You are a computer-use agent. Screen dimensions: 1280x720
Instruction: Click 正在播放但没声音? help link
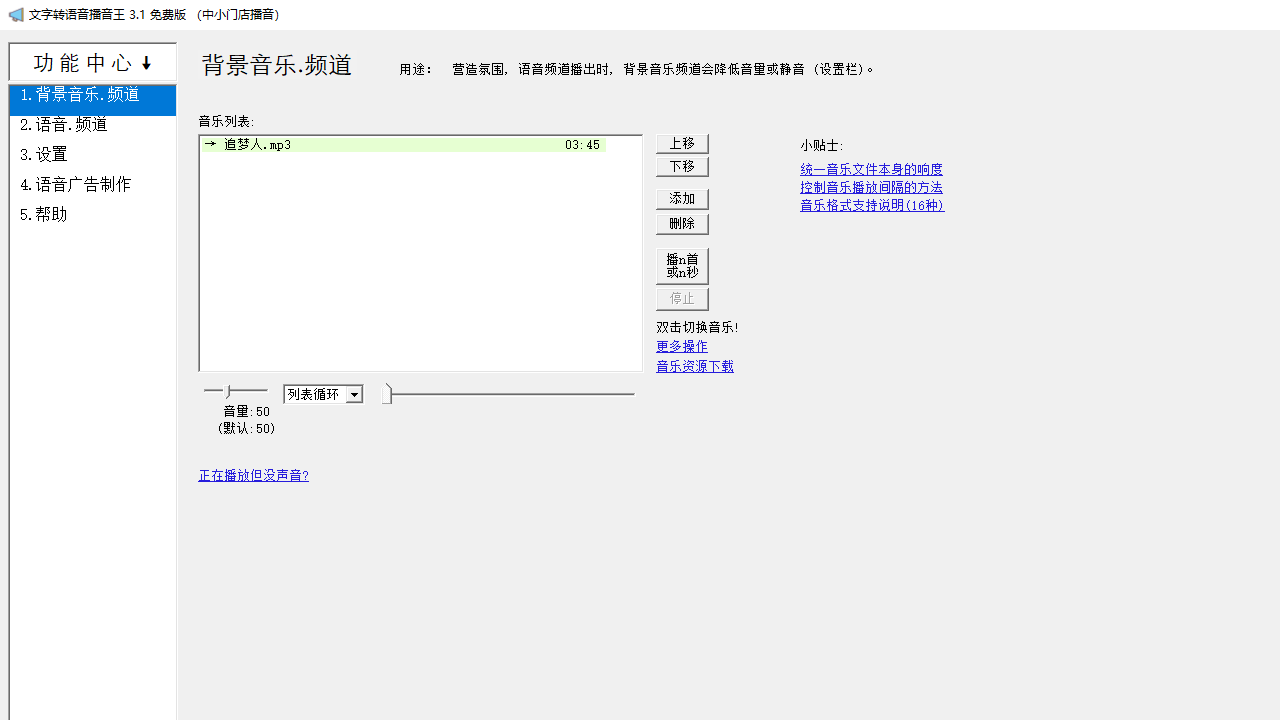(253, 476)
